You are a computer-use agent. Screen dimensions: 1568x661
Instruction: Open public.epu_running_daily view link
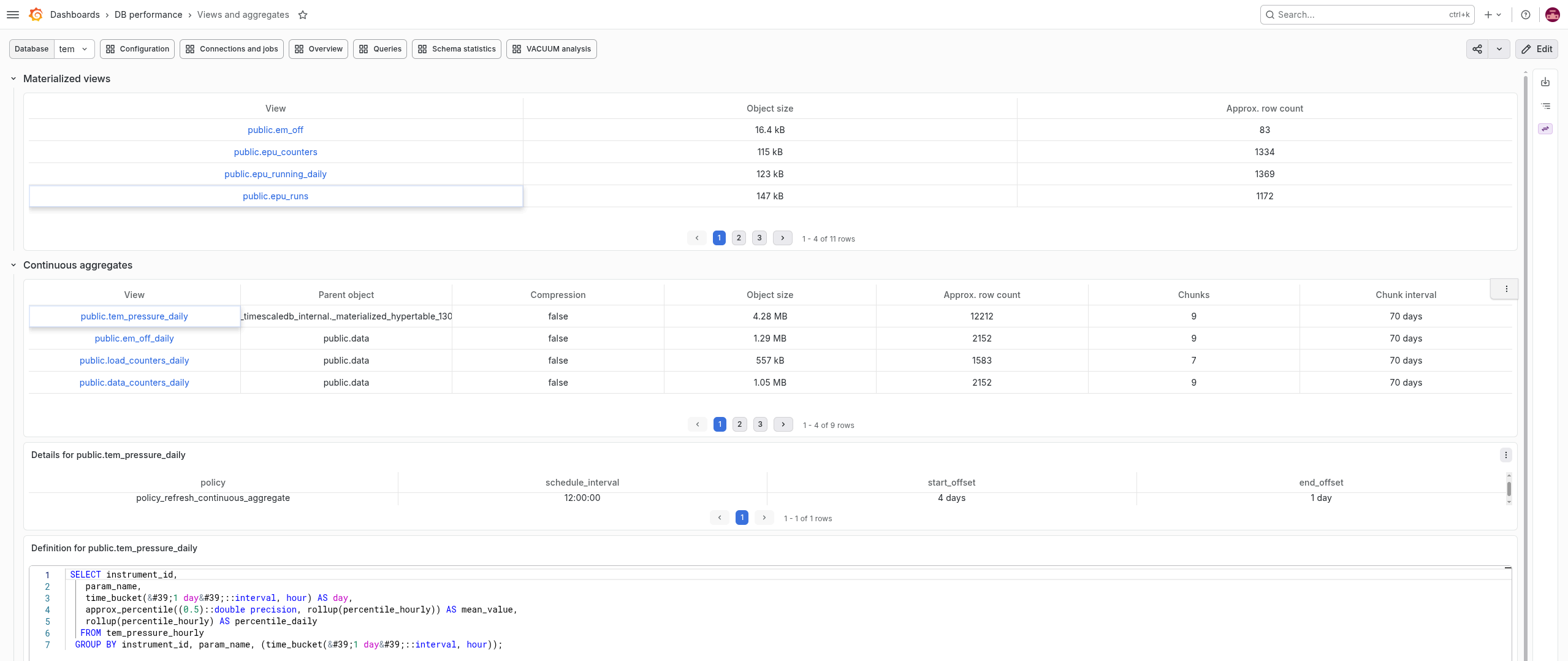coord(275,174)
